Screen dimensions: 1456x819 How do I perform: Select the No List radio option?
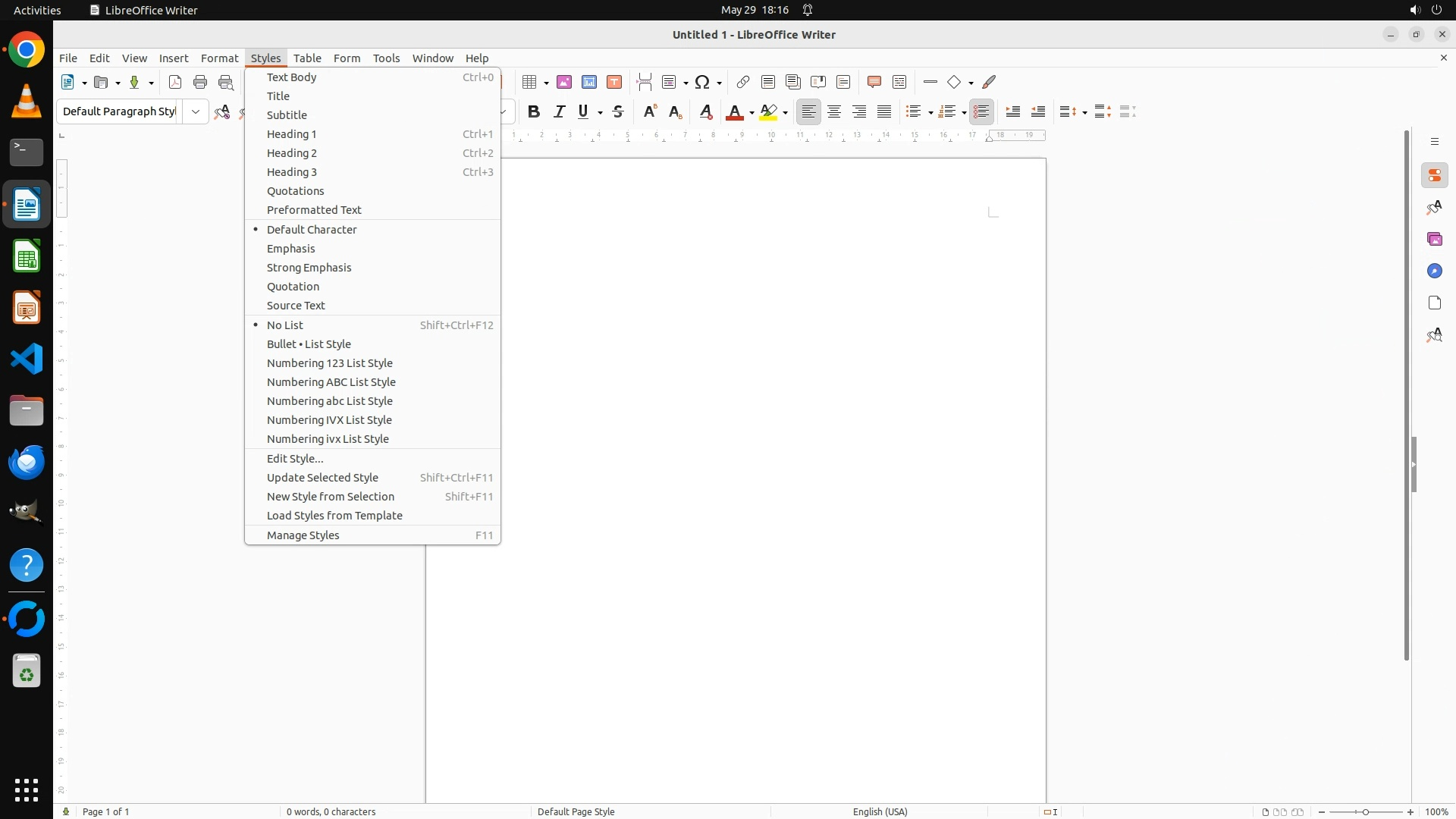click(285, 325)
